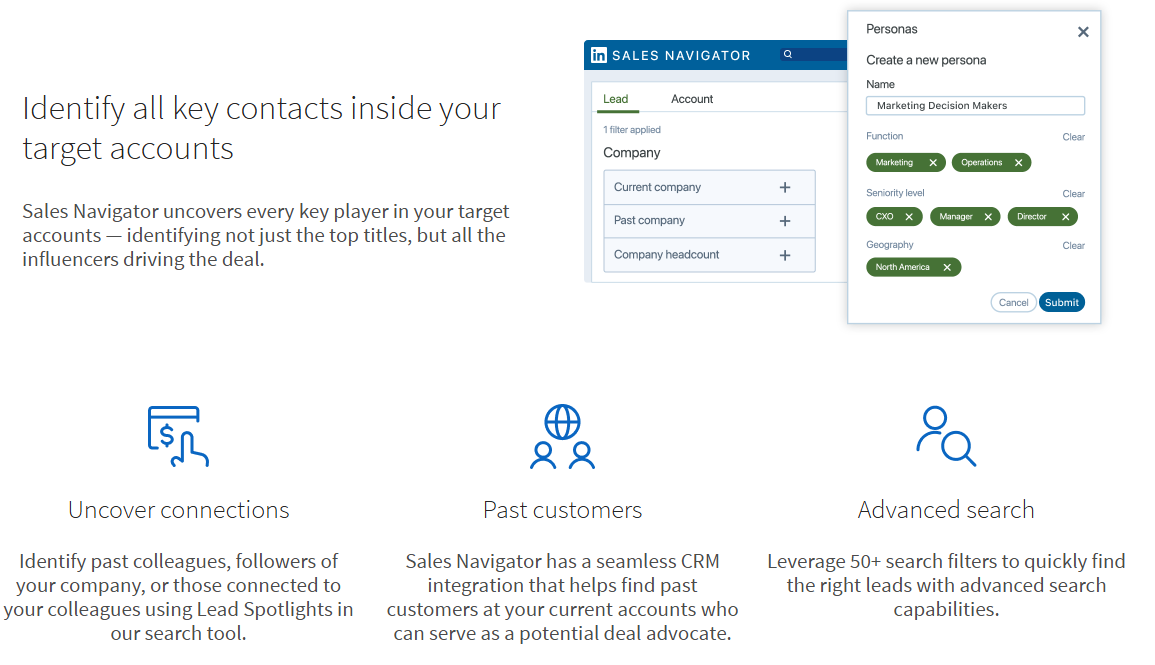This screenshot has width=1155, height=665.
Task: Click the Submit button
Action: [x=1061, y=303]
